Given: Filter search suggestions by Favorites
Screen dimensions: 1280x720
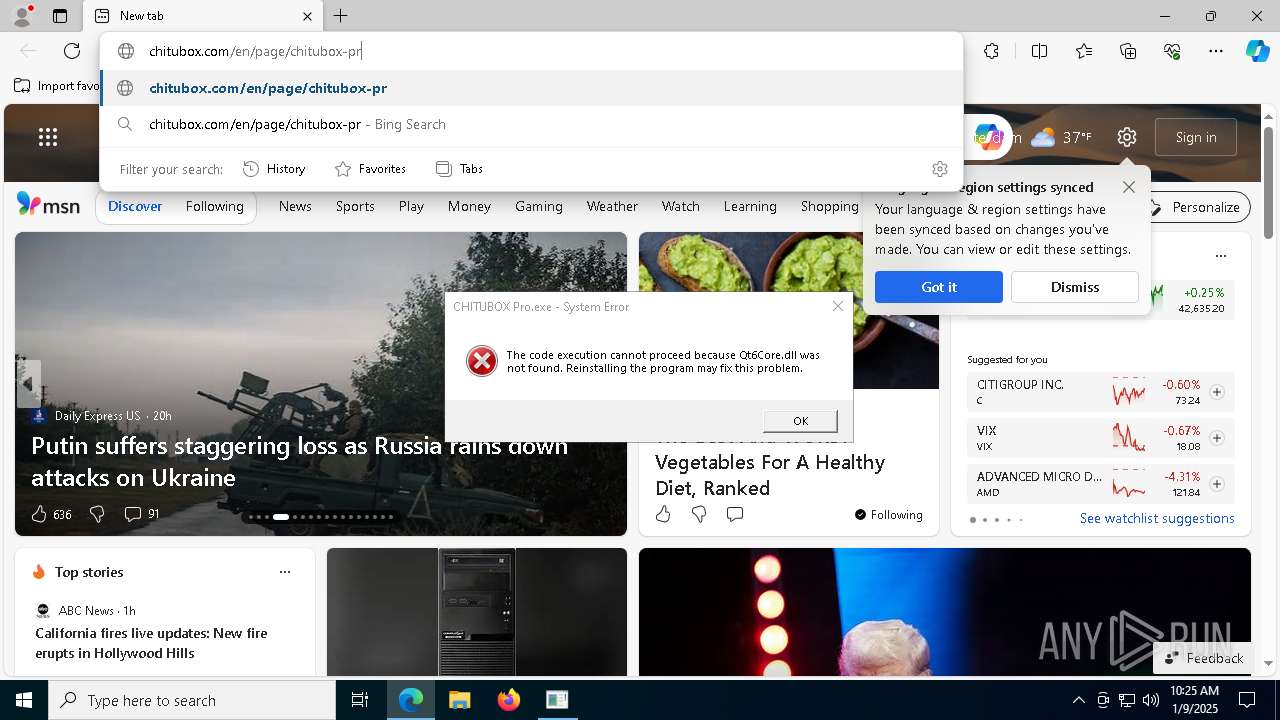Looking at the screenshot, I should (370, 169).
